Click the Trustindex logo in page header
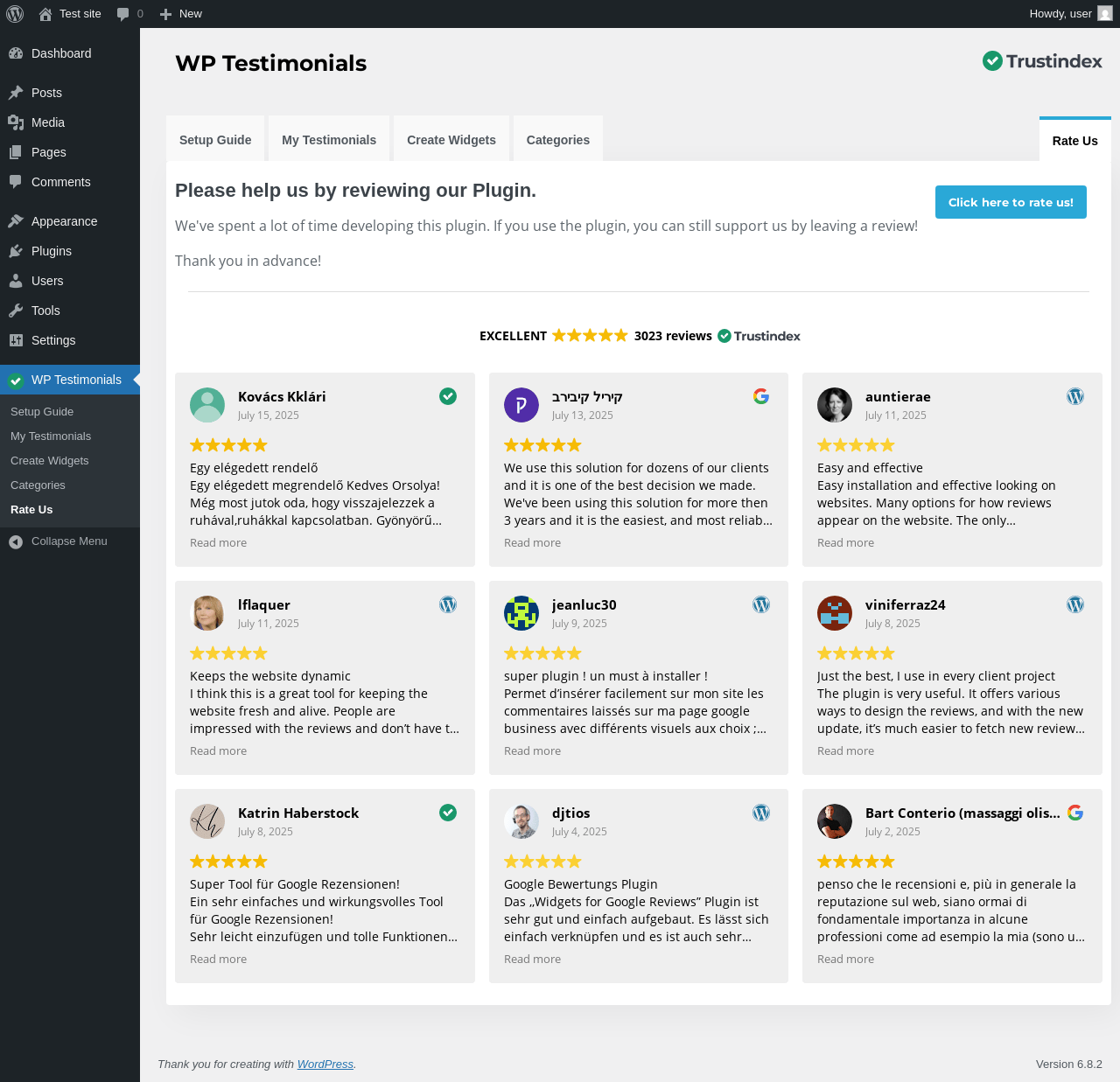This screenshot has width=1120, height=1082. coord(1042,60)
